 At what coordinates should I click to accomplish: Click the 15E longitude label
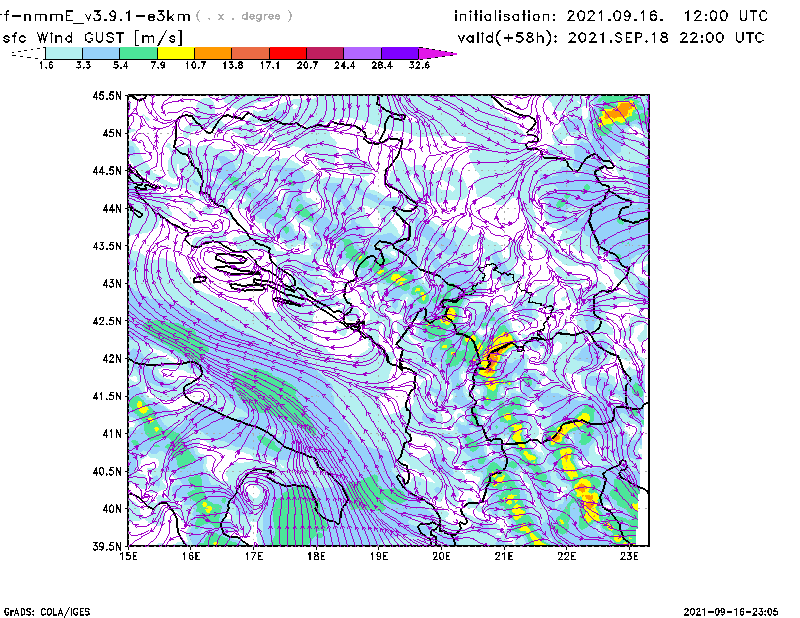128,556
